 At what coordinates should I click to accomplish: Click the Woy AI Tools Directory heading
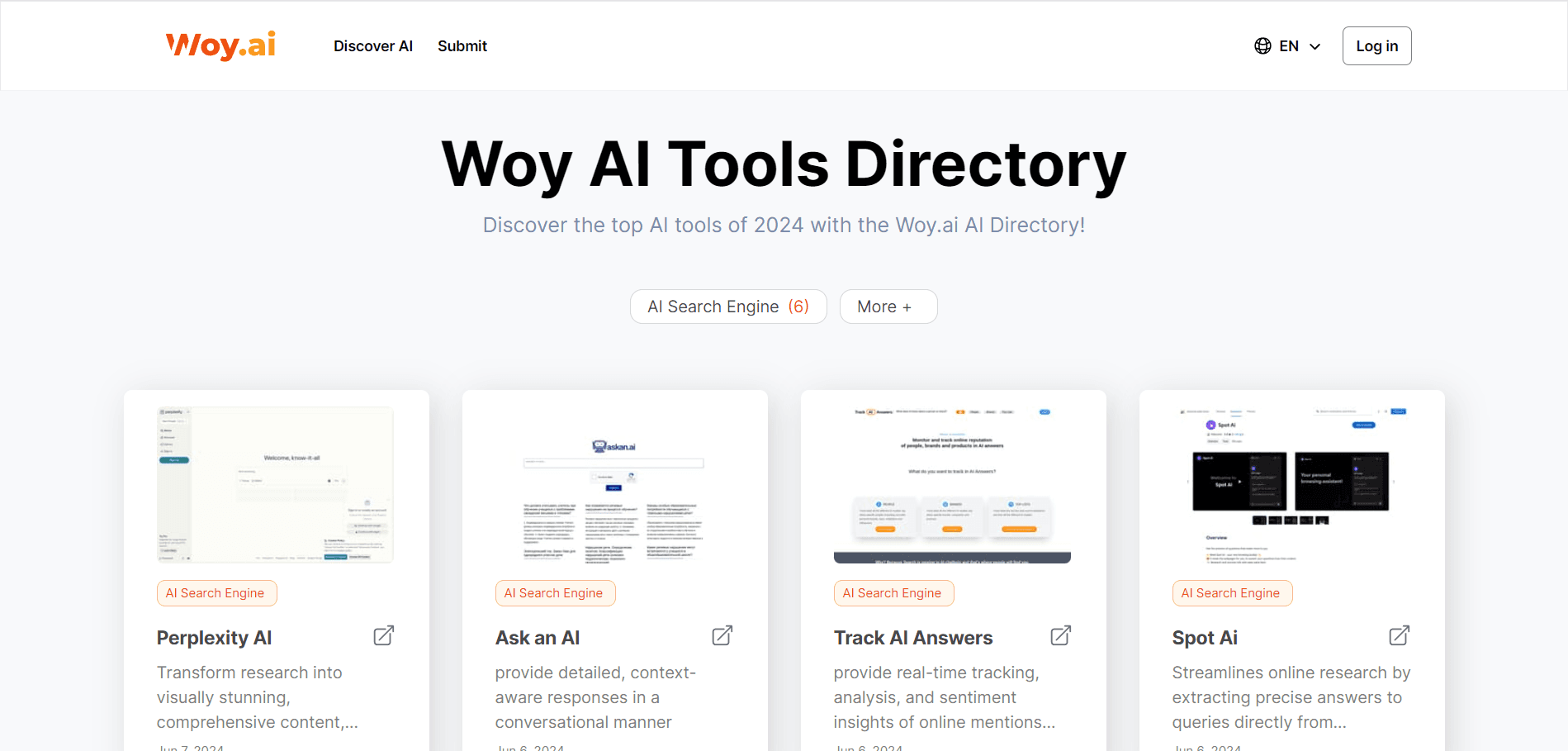click(x=784, y=164)
